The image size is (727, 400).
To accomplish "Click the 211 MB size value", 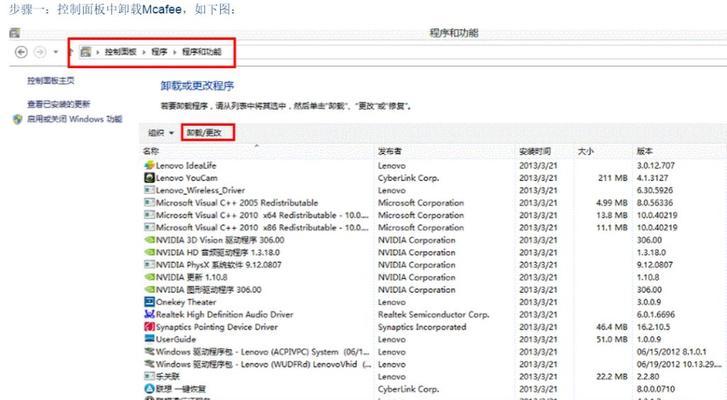I will tap(612, 178).
